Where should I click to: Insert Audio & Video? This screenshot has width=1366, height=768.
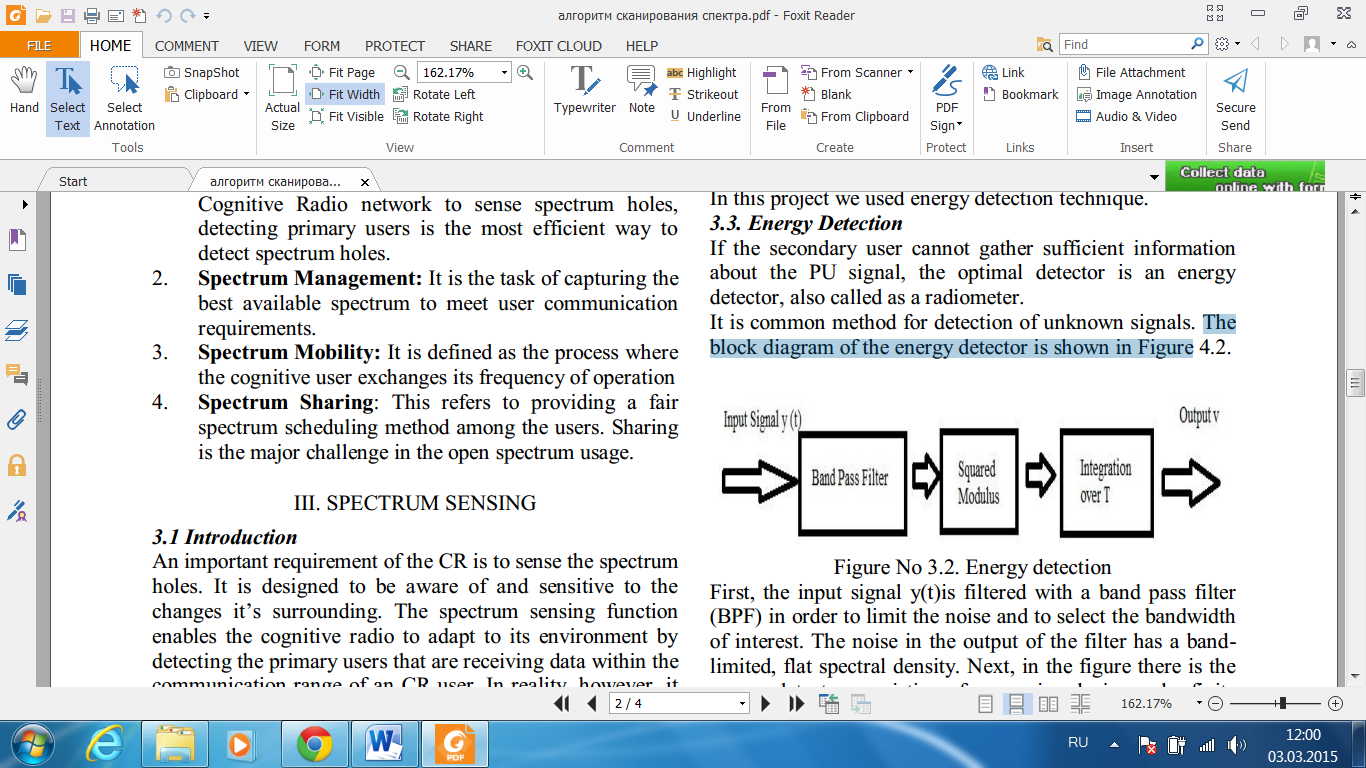(x=1126, y=116)
